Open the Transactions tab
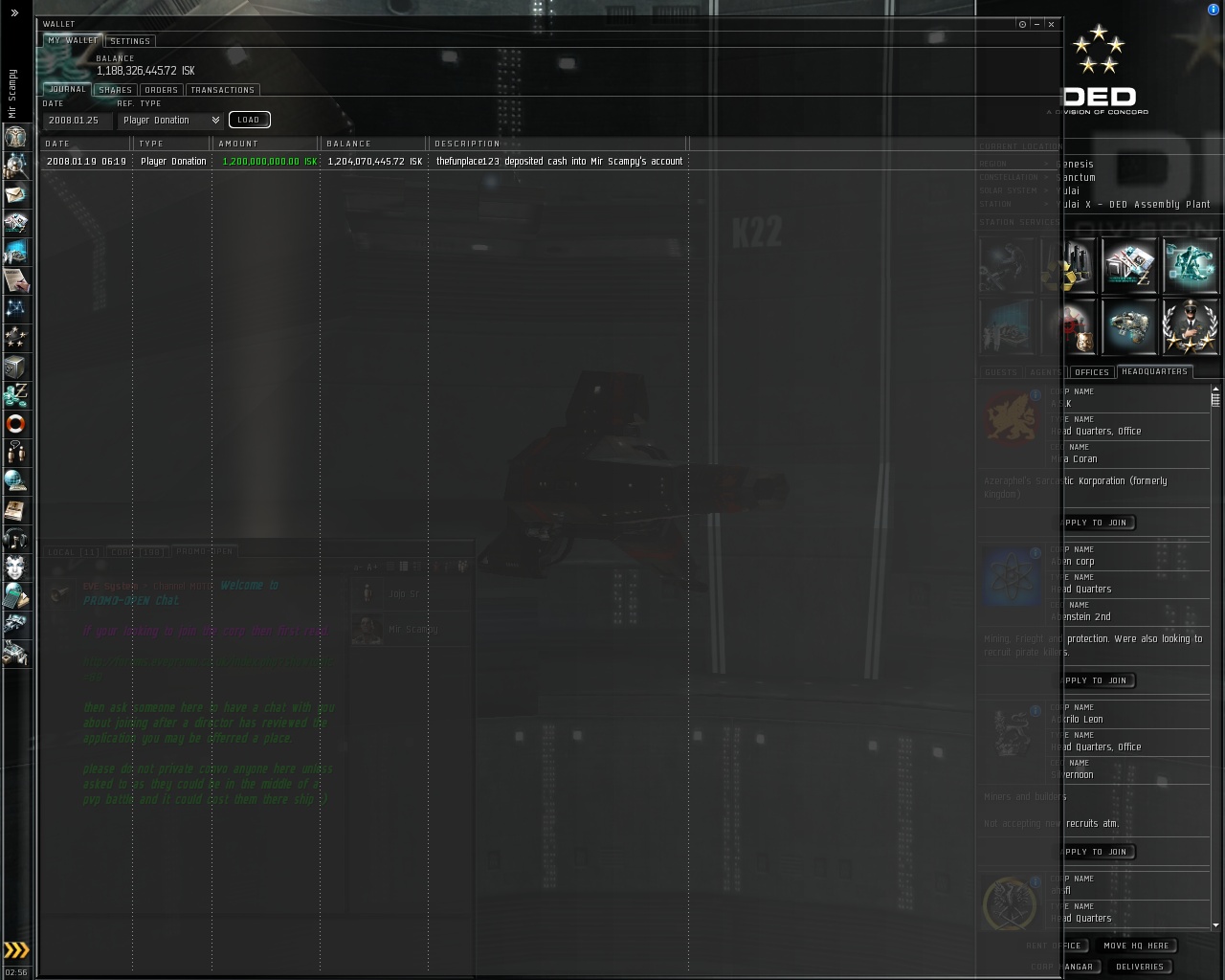Screen dimensions: 1225x980 (x=222, y=90)
